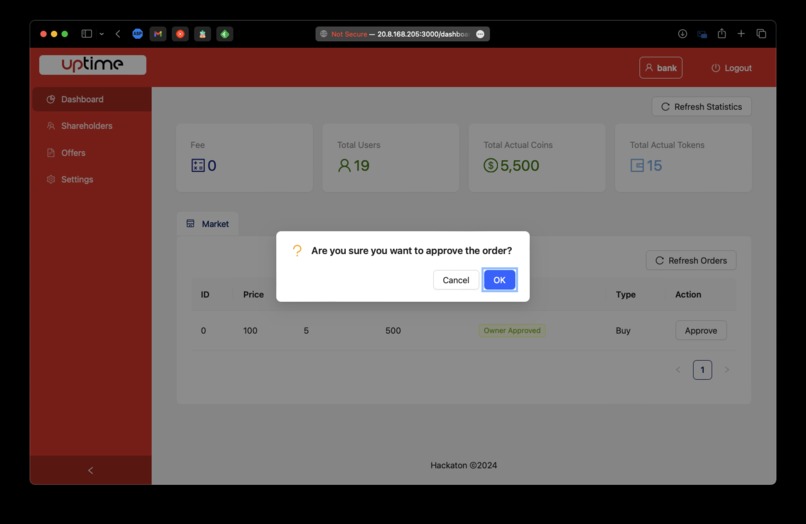The width and height of the screenshot is (806, 524).
Task: Click the Total Users person icon
Action: point(344,165)
